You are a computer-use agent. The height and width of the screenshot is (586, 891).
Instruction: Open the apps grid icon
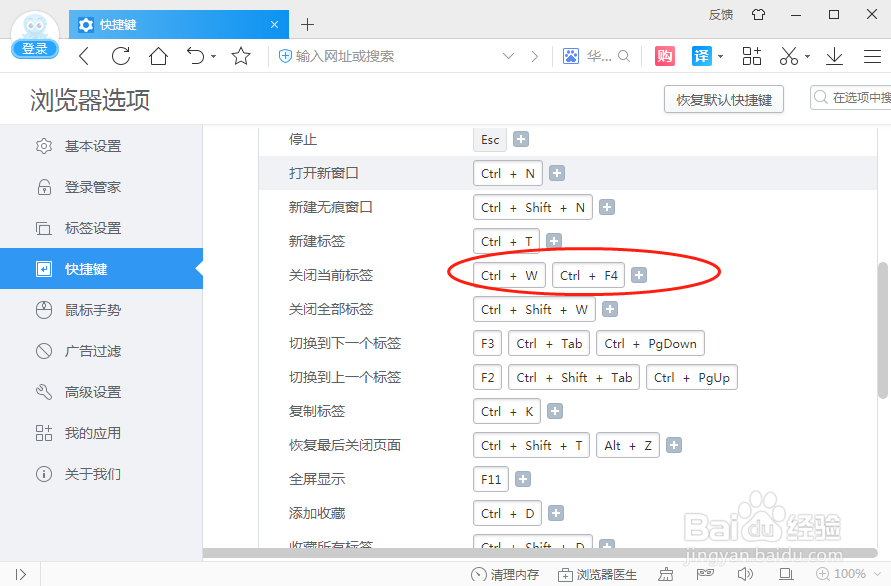752,56
